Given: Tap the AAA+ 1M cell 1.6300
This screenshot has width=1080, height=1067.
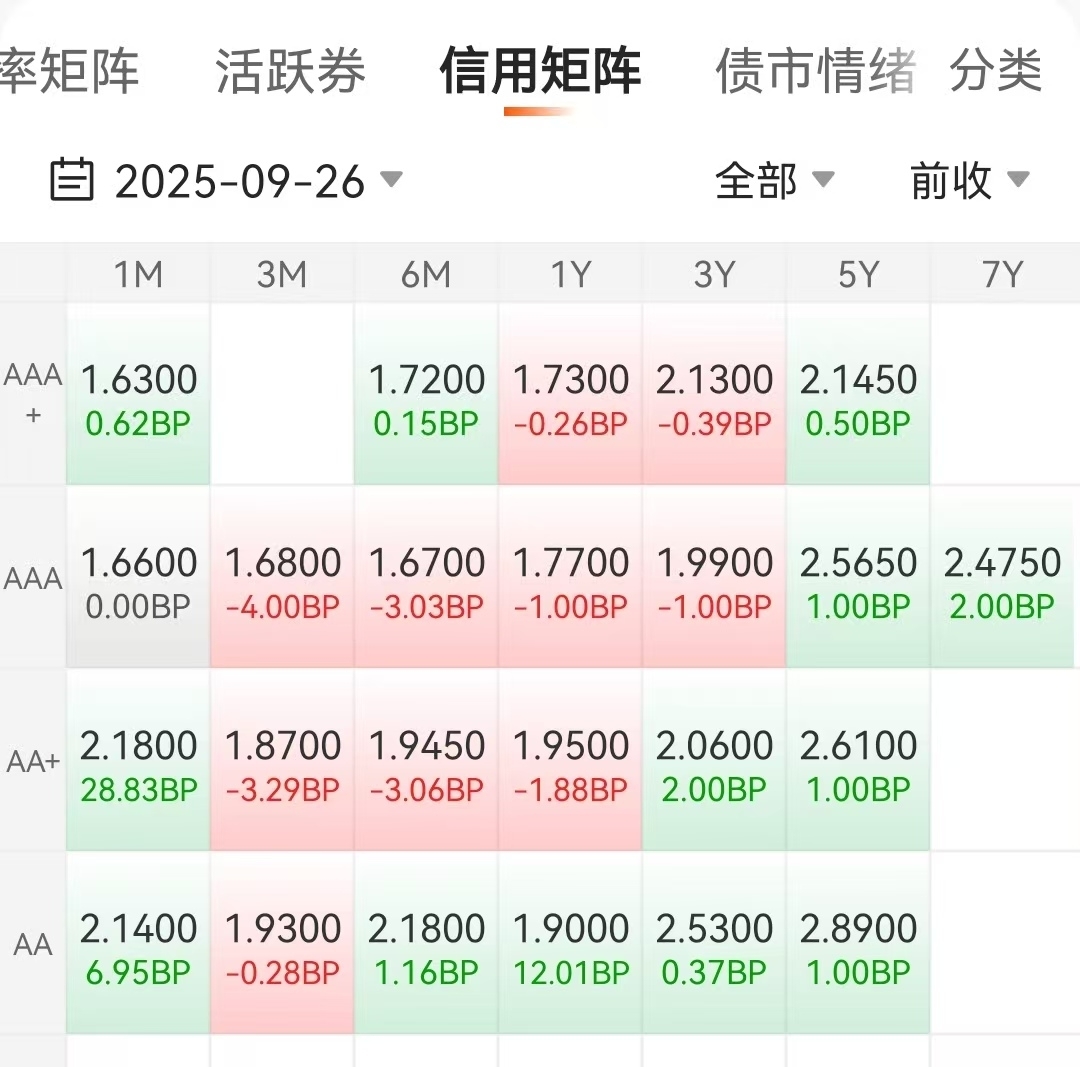Looking at the screenshot, I should (x=138, y=395).
